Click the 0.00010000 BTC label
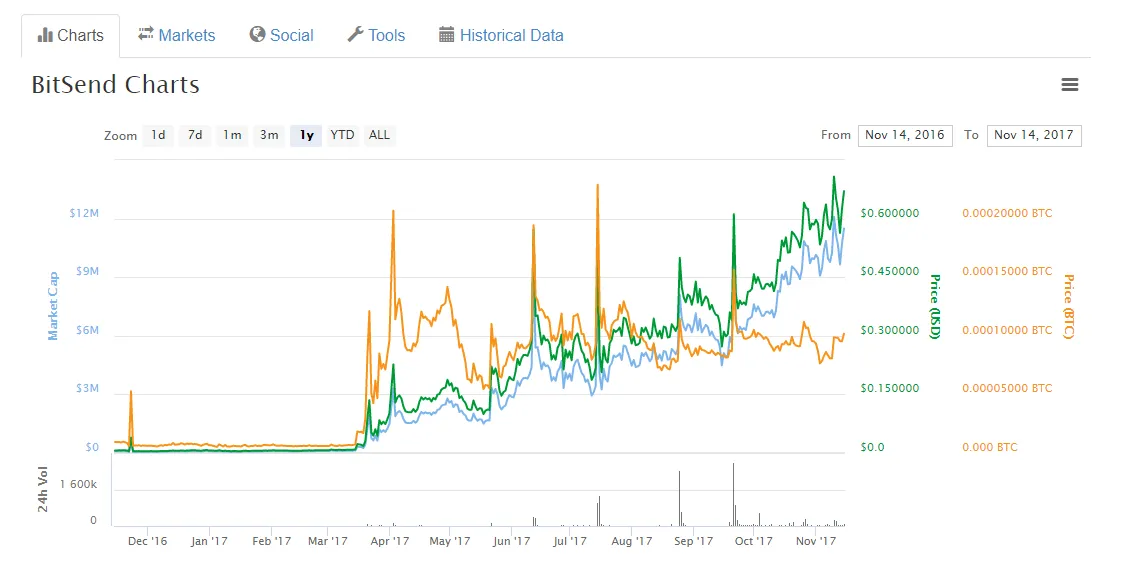Image resolution: width=1137 pixels, height=563 pixels. pyautogui.click(x=1006, y=330)
